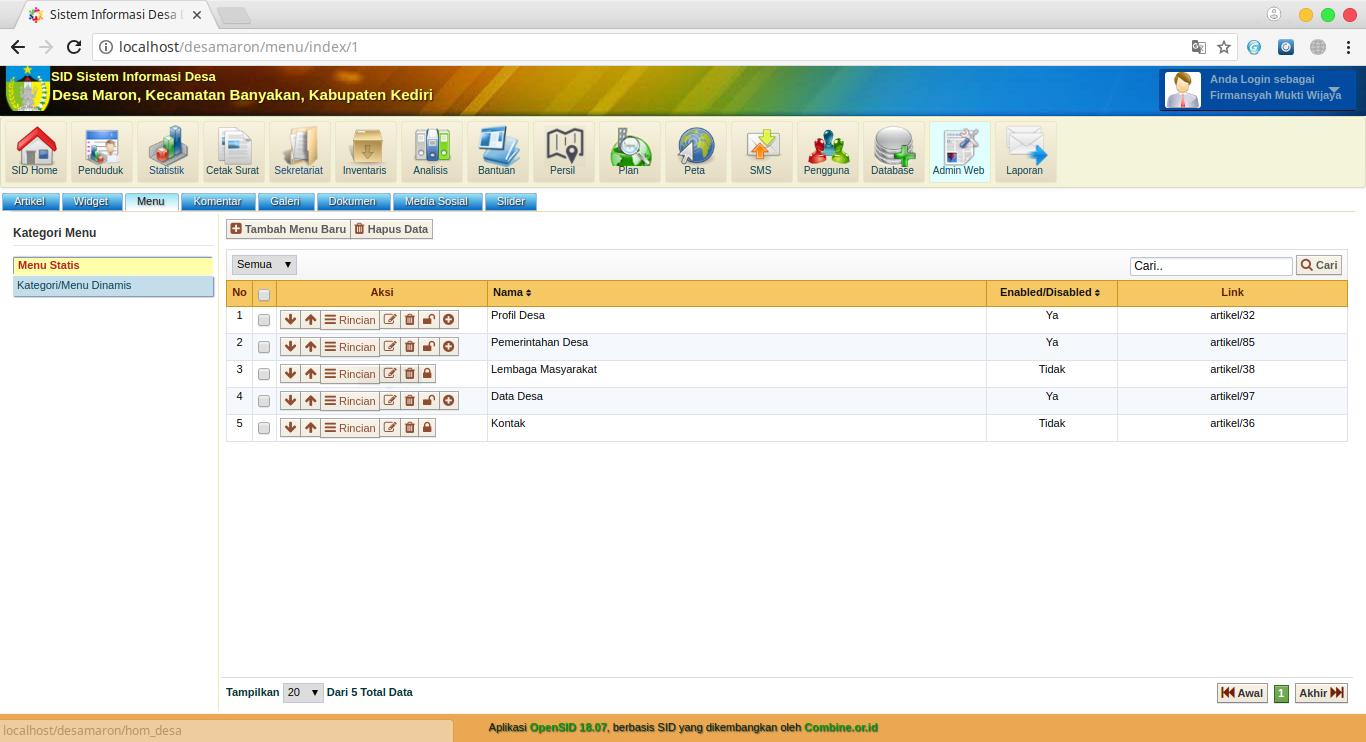Open the Statistik module icon
This screenshot has height=742, width=1366.
tap(166, 150)
